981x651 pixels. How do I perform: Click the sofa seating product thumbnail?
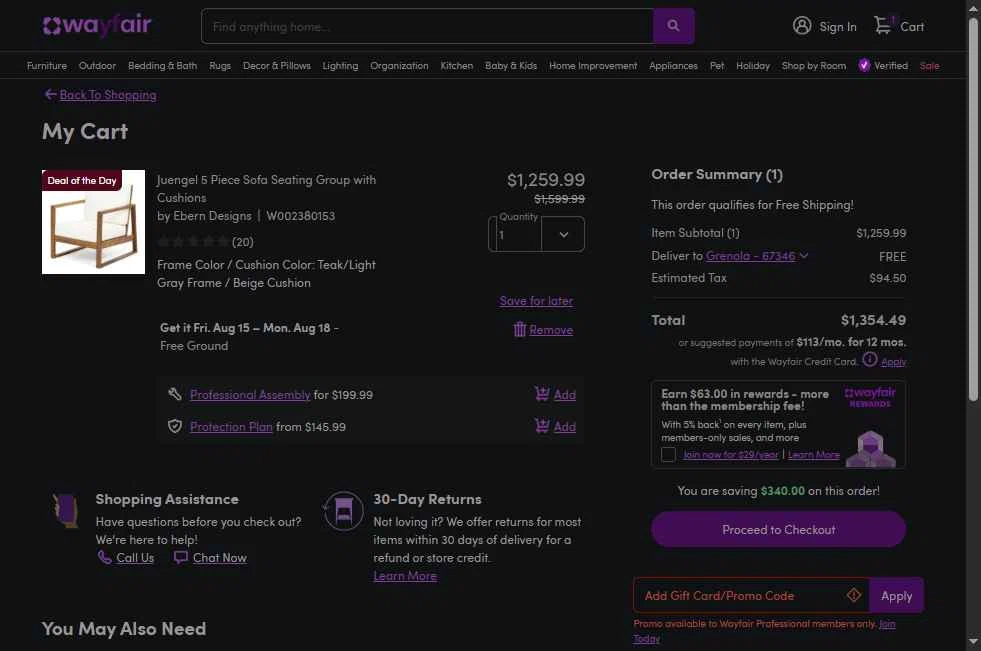(x=93, y=221)
